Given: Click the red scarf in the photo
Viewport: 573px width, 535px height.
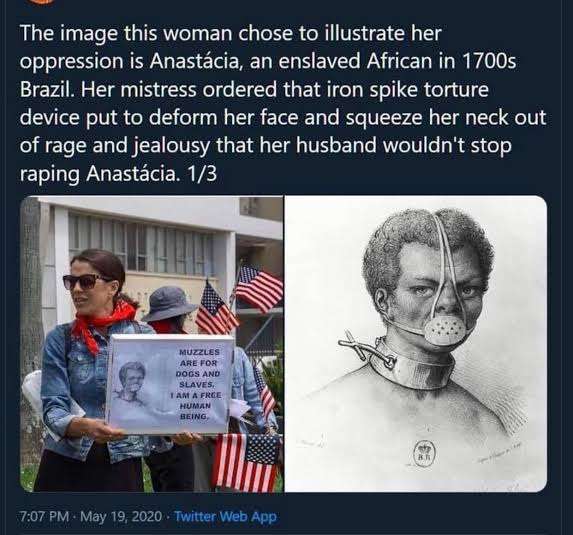Looking at the screenshot, I should [x=102, y=325].
